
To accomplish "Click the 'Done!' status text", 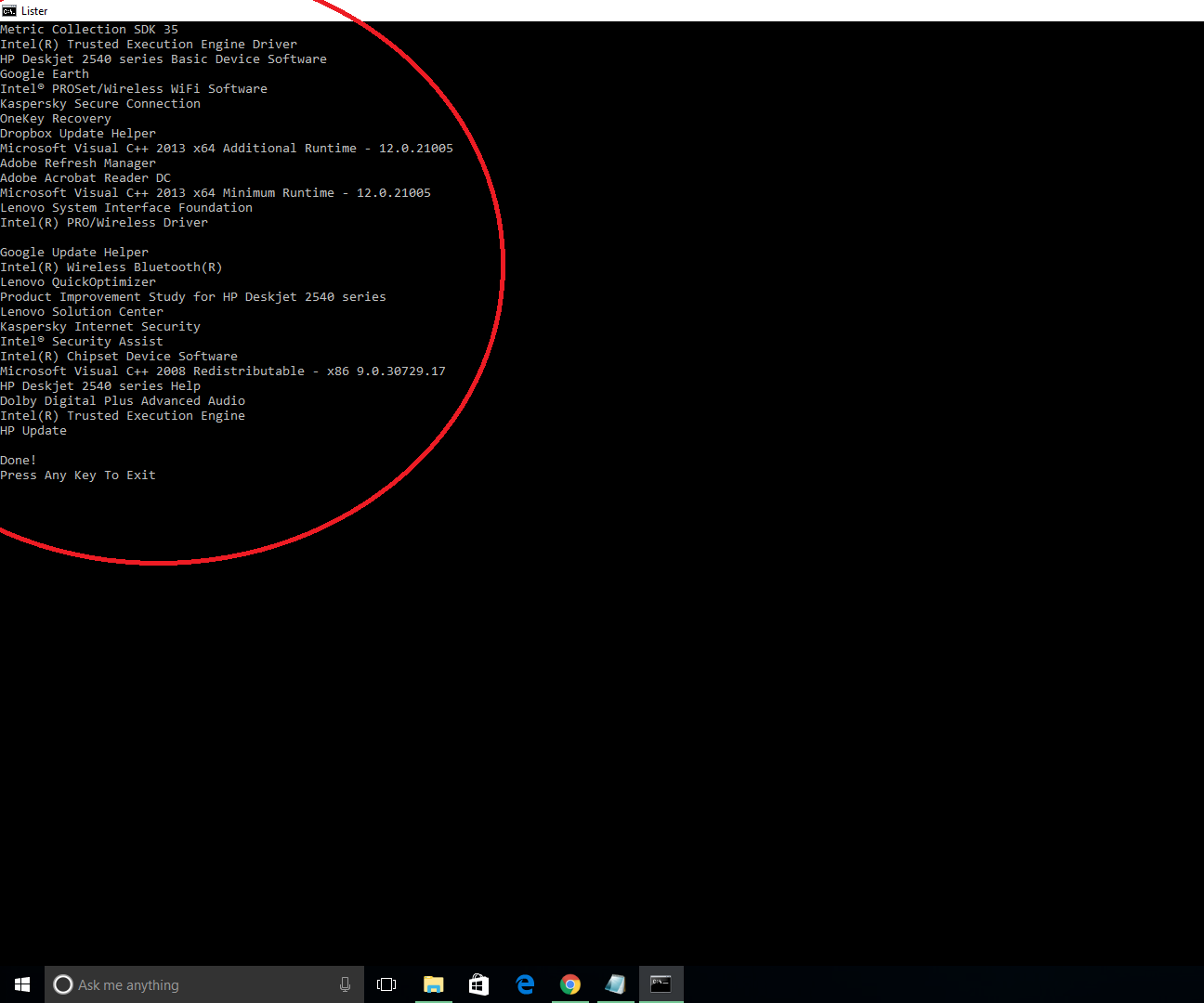I will (19, 461).
